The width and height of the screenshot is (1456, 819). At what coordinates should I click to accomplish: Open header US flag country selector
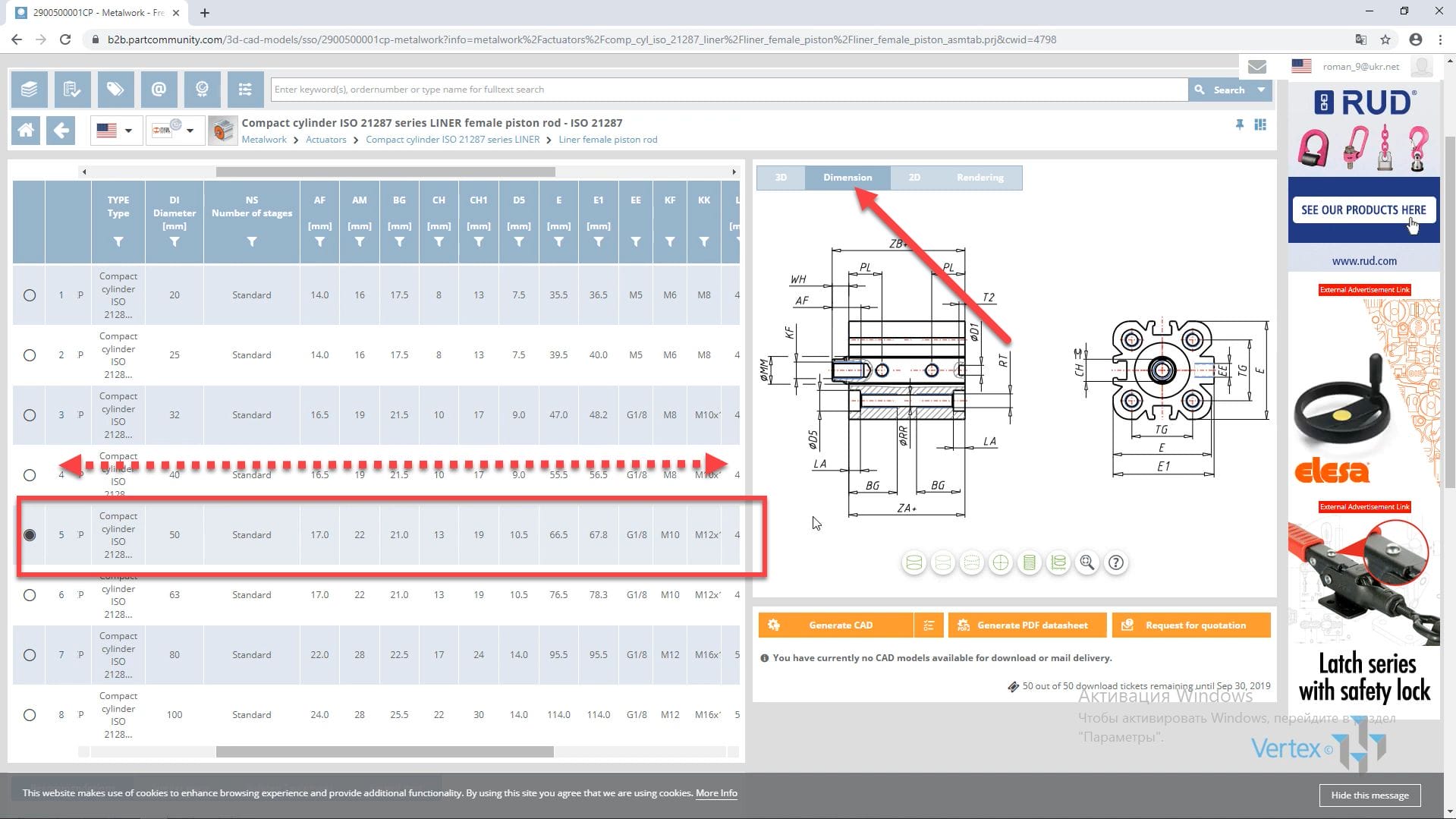[x=1301, y=66]
